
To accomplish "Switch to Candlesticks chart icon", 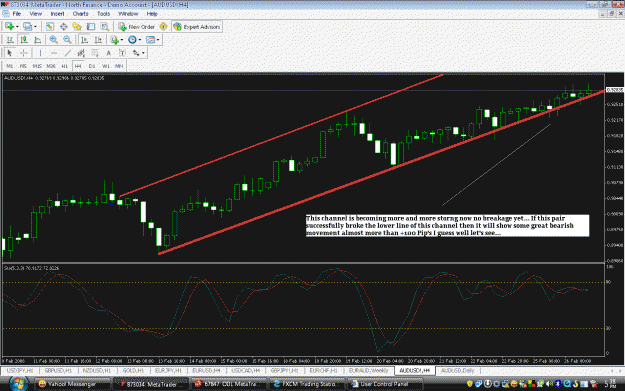I will pos(24,40).
